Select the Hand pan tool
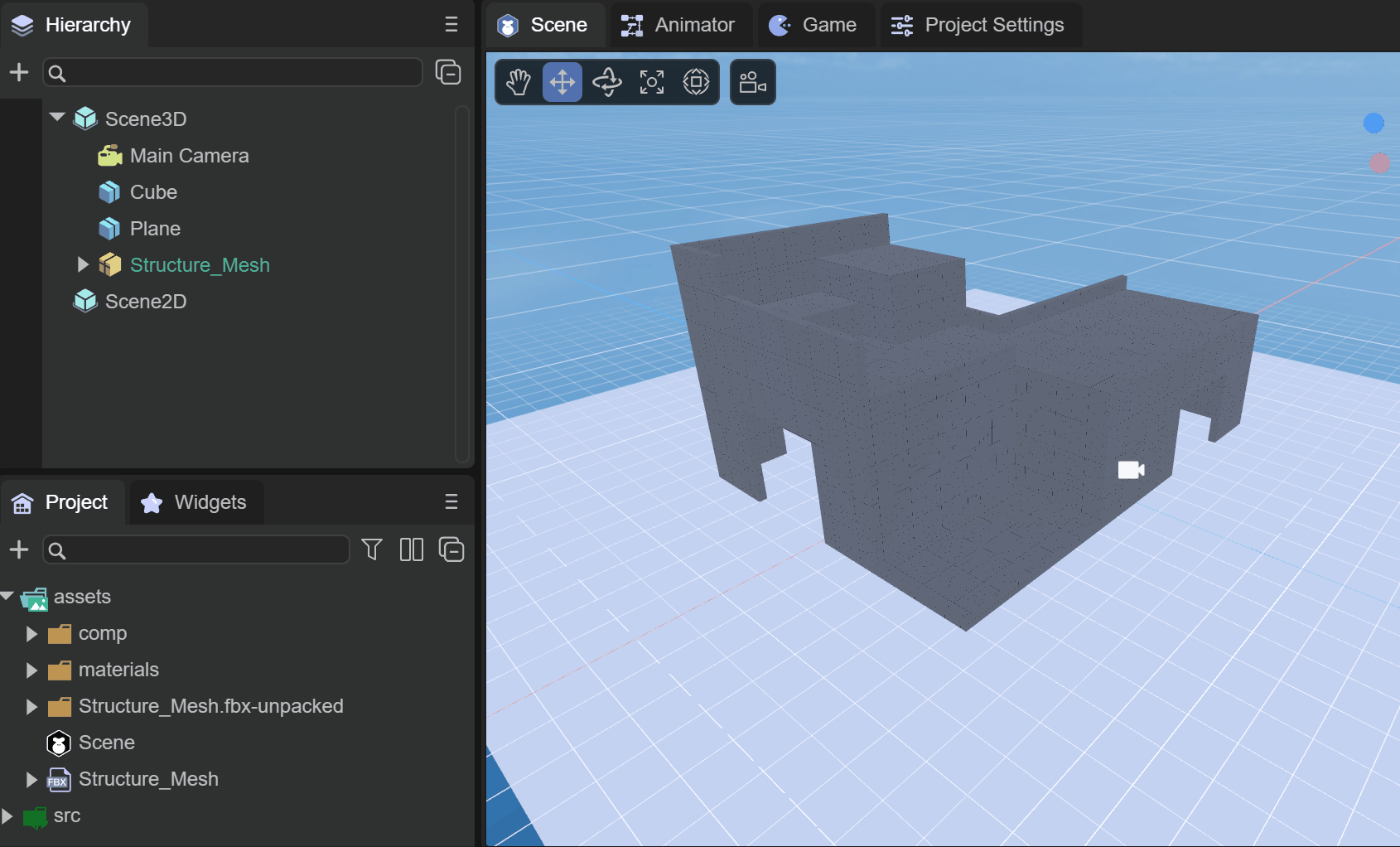 point(519,82)
